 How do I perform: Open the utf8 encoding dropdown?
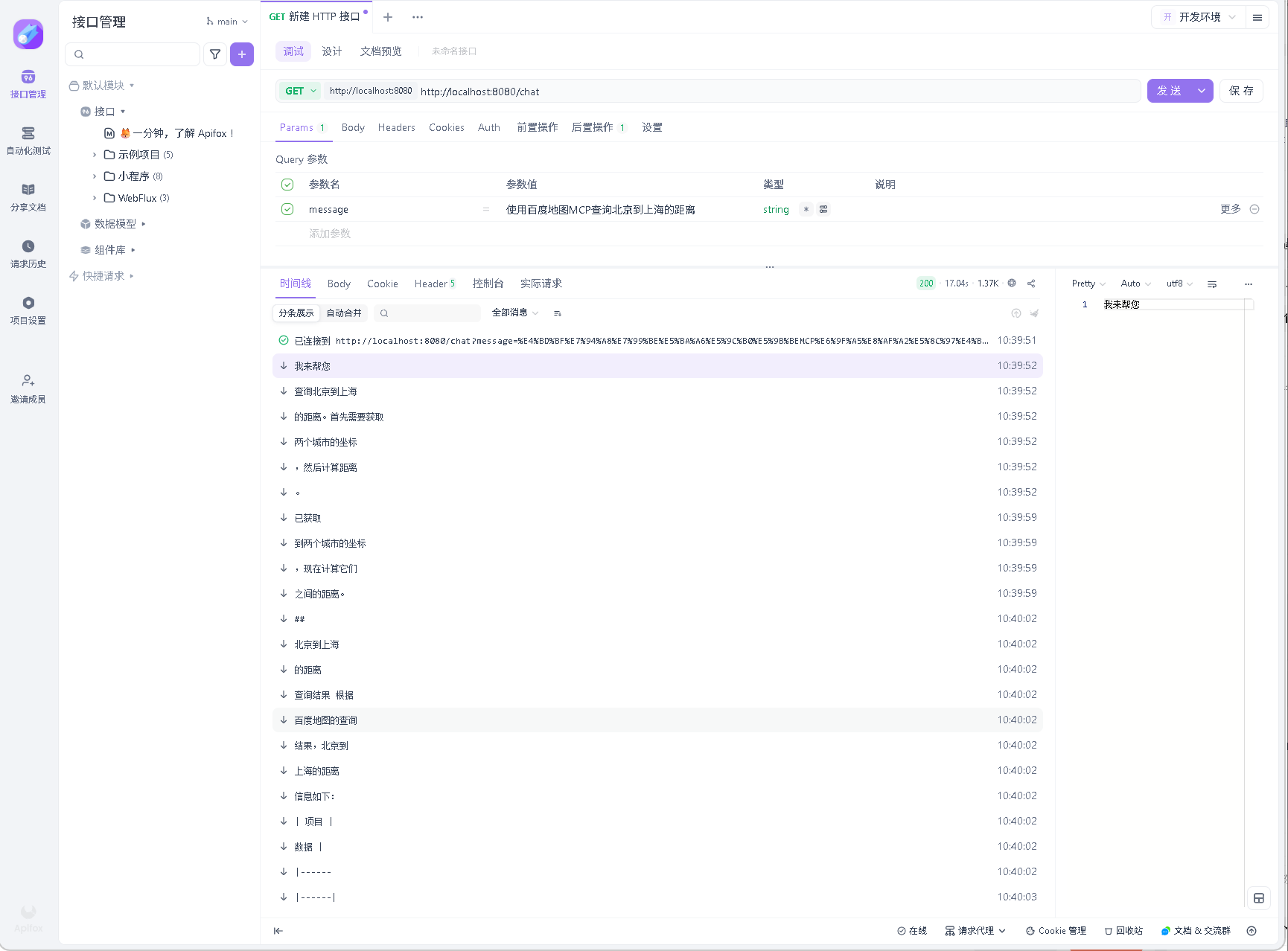coord(1179,284)
